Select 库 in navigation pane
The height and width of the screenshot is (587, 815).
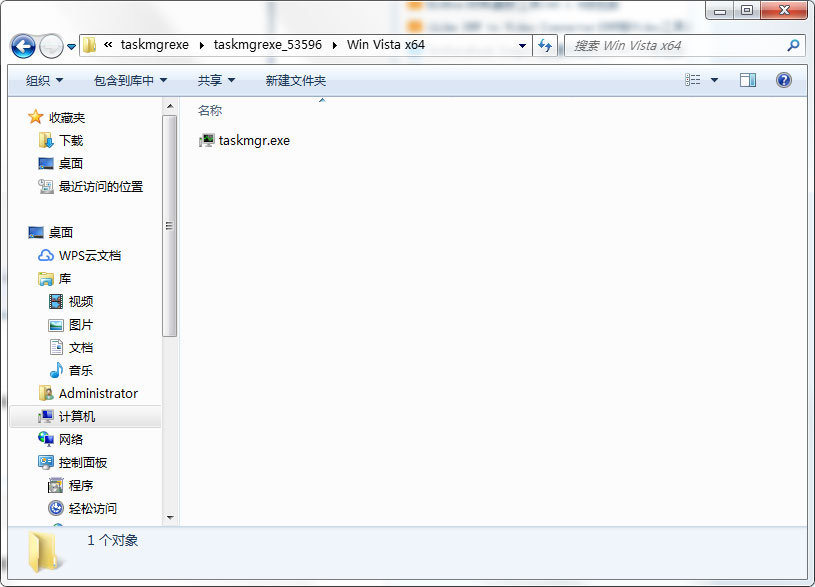[x=65, y=279]
